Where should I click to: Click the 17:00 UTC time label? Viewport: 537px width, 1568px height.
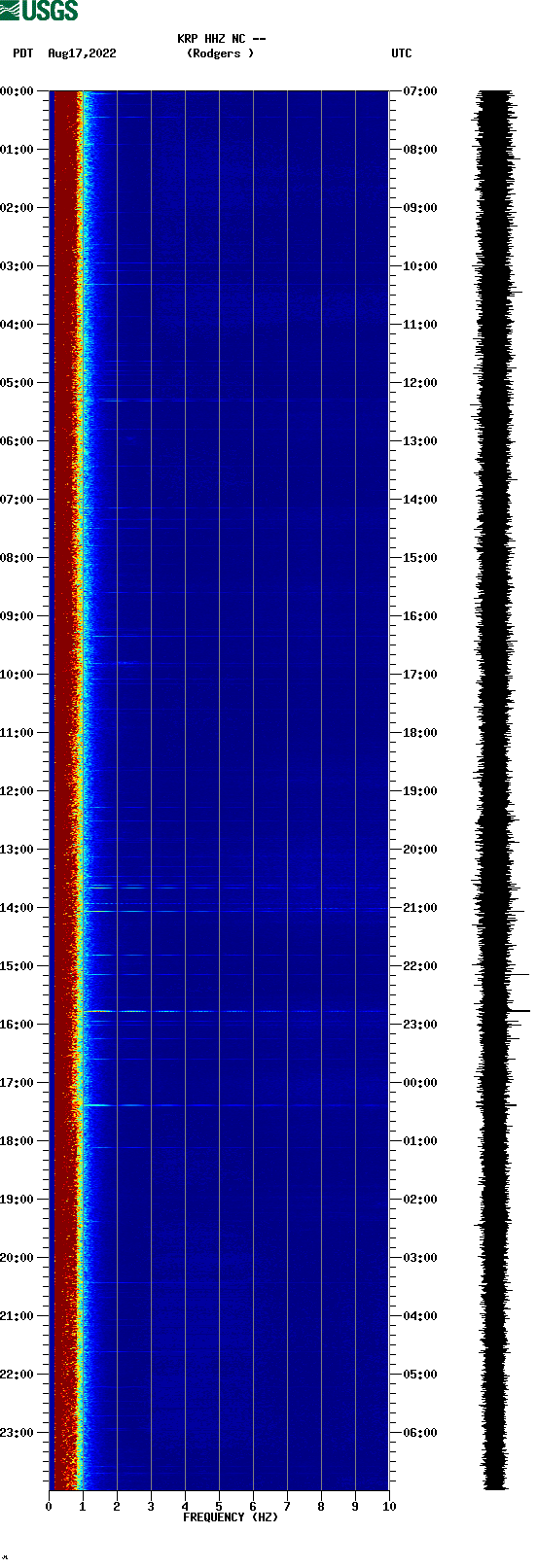pos(420,675)
